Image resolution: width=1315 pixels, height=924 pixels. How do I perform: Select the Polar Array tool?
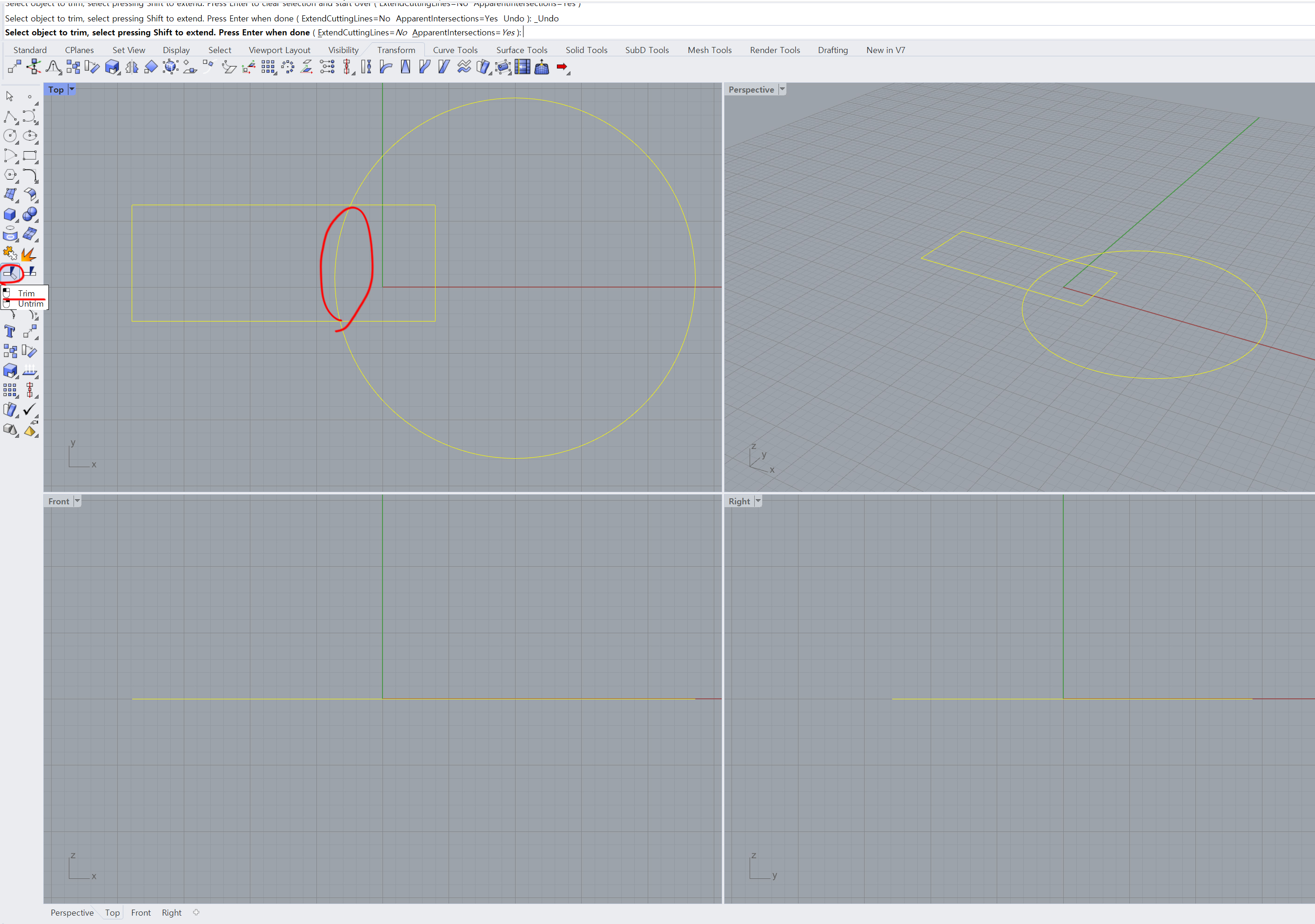(288, 67)
